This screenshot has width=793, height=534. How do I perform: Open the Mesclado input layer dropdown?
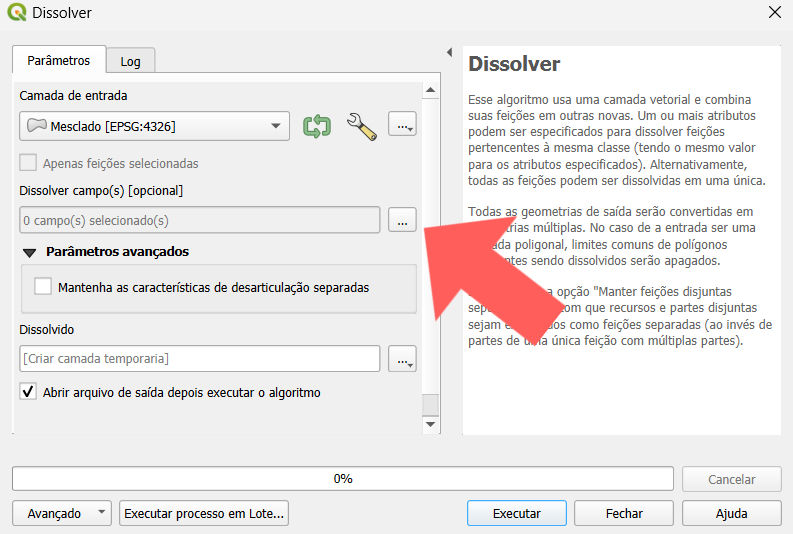(154, 126)
